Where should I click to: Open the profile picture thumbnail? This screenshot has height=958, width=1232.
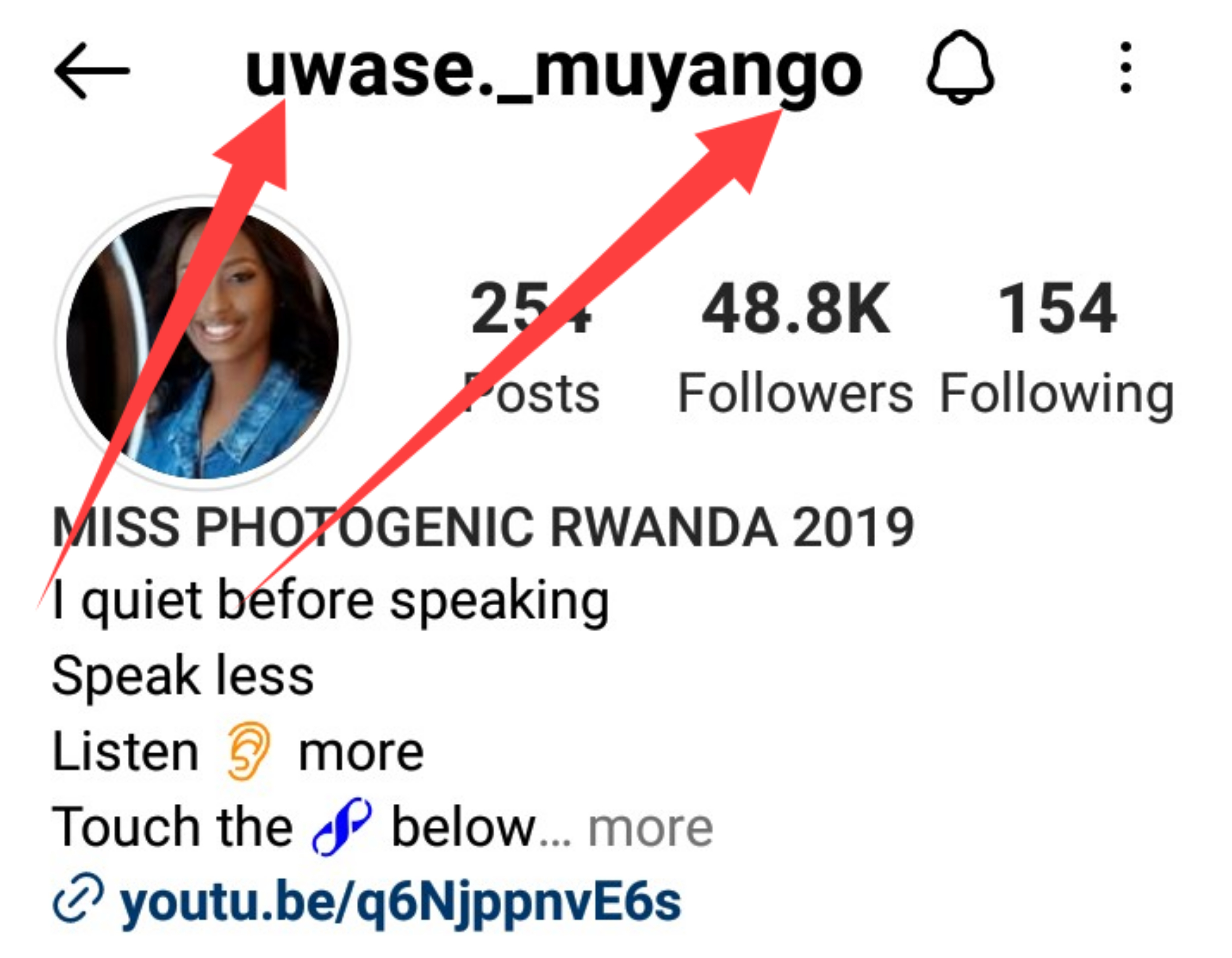click(203, 343)
